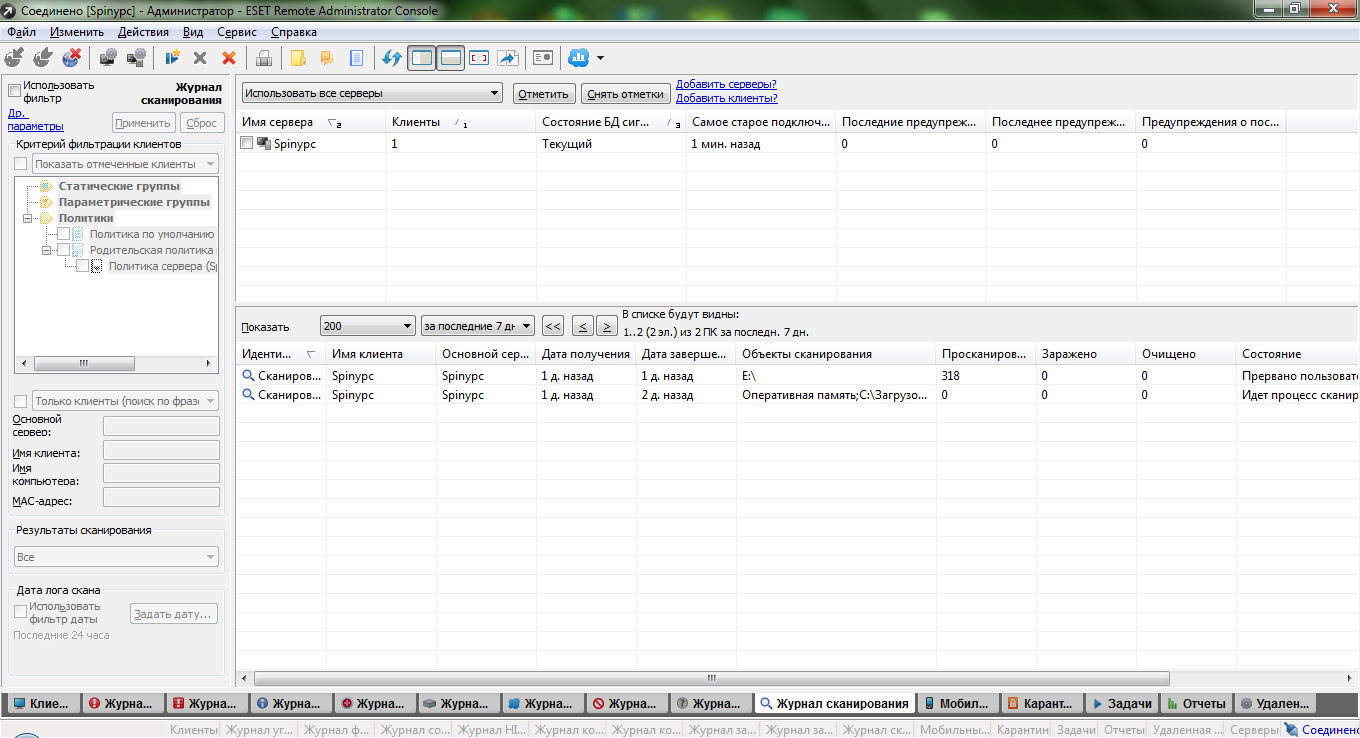1360x738 pixels.
Task: Open the Изменить menu
Action: tap(76, 32)
